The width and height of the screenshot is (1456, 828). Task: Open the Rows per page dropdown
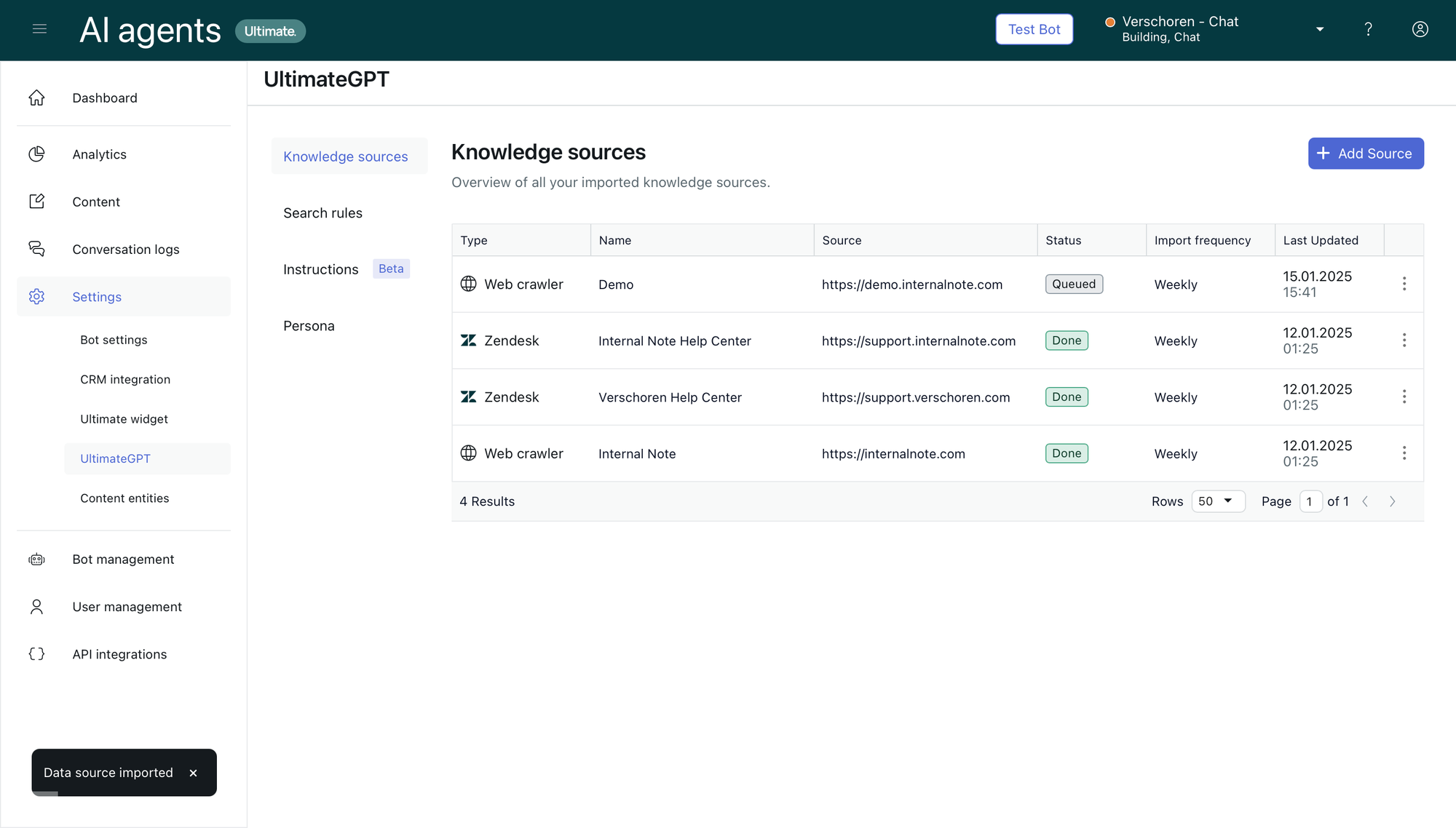tap(1217, 501)
